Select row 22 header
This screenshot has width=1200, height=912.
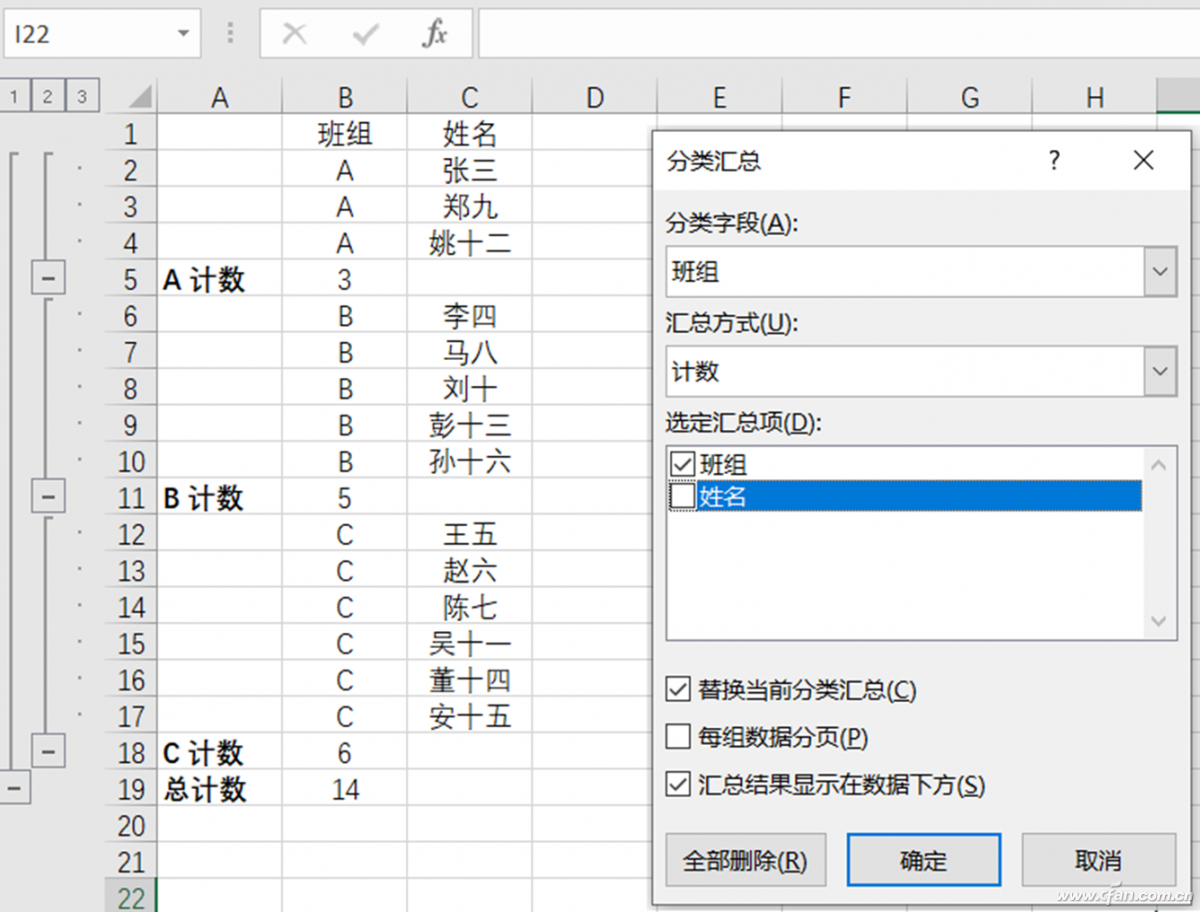pos(131,897)
